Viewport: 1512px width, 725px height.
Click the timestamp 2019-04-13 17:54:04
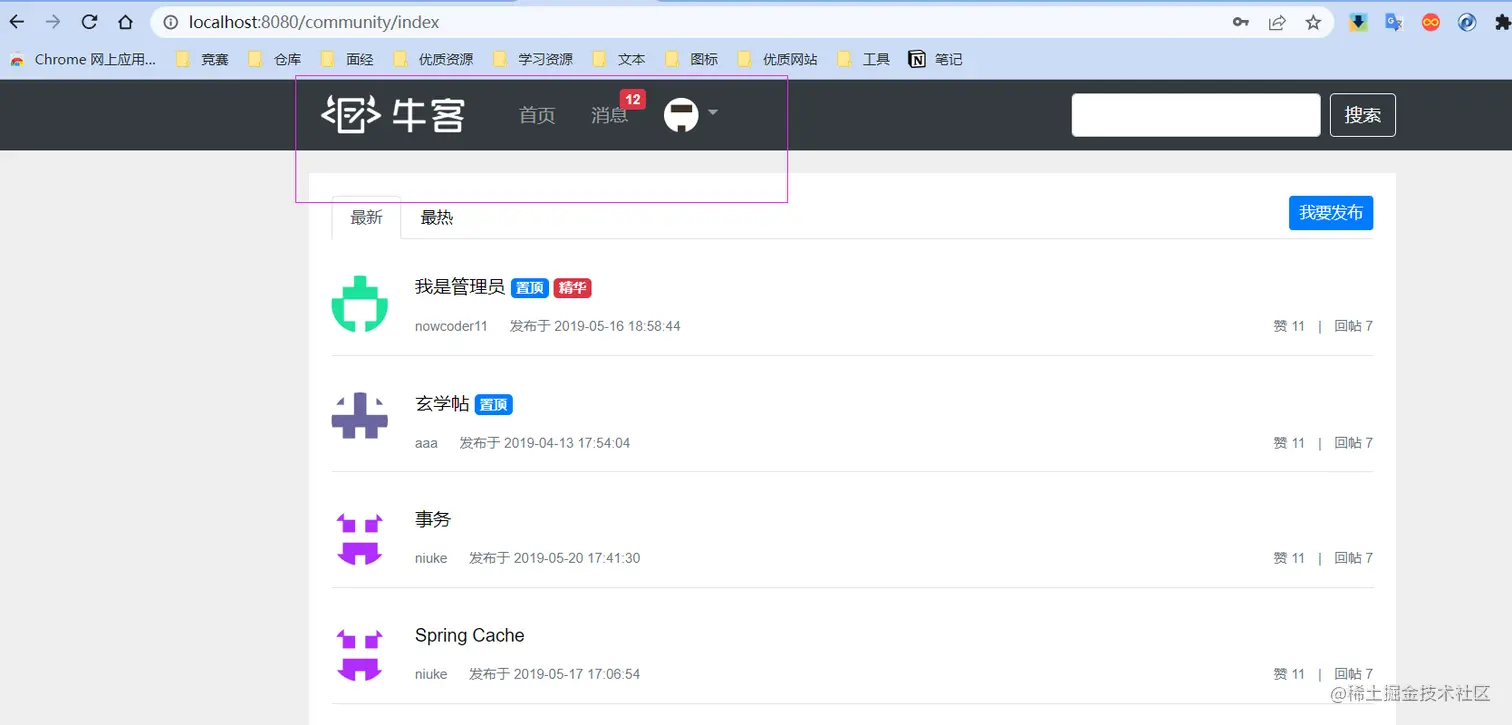[x=567, y=443]
